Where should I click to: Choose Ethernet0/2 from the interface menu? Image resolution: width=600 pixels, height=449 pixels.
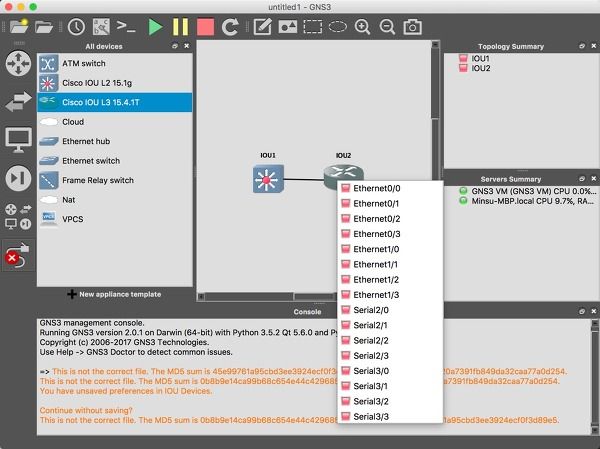point(390,219)
